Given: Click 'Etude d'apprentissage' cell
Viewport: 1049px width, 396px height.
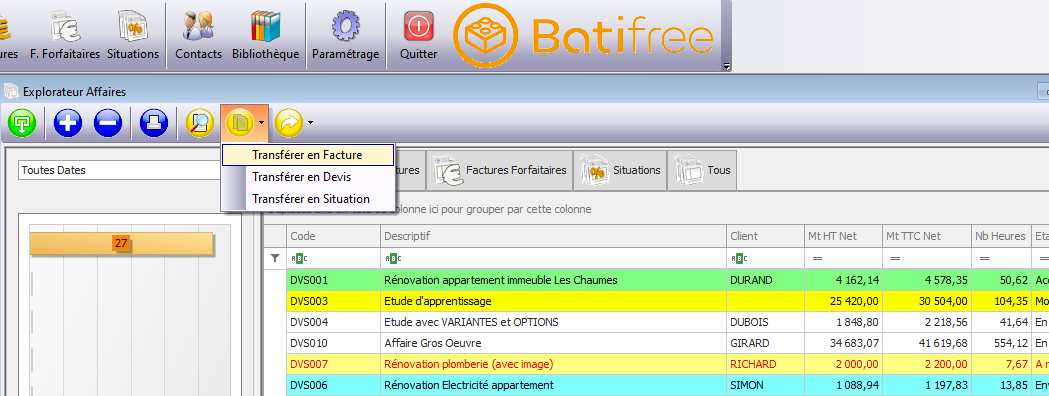Looking at the screenshot, I should point(553,301).
